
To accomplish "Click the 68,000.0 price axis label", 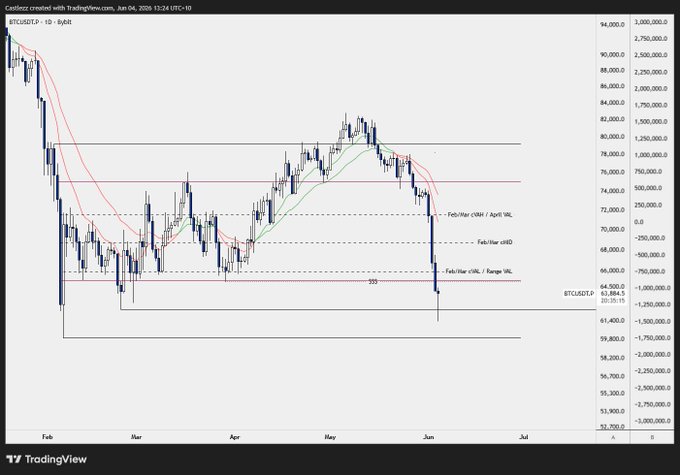I will 612,250.
